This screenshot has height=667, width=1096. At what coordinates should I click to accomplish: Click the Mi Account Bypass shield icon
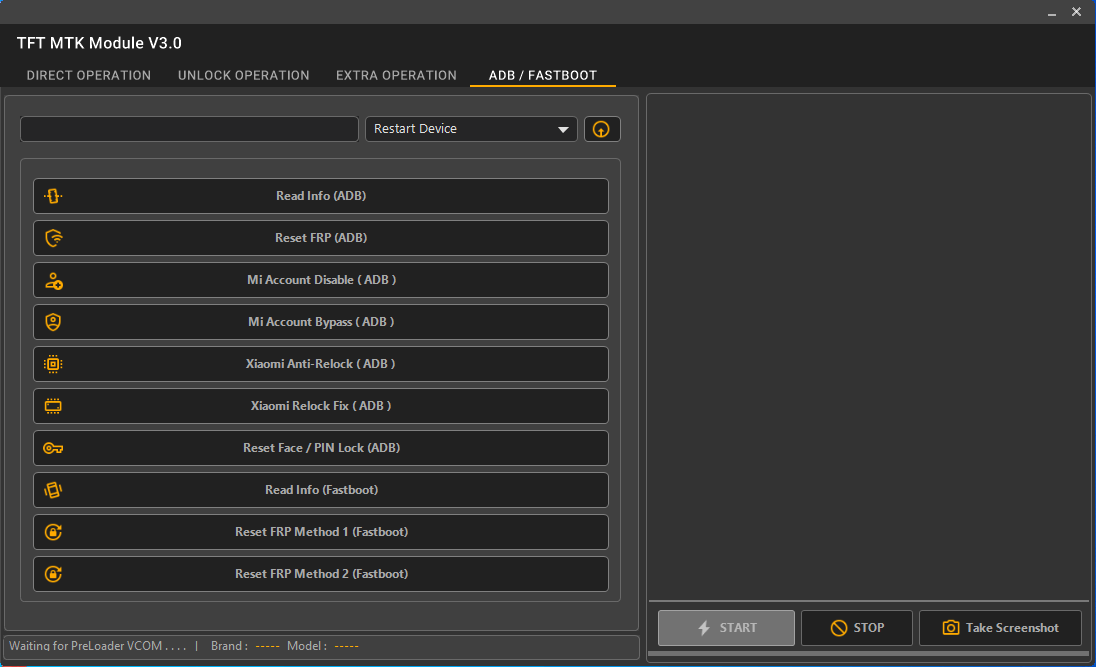coord(52,322)
